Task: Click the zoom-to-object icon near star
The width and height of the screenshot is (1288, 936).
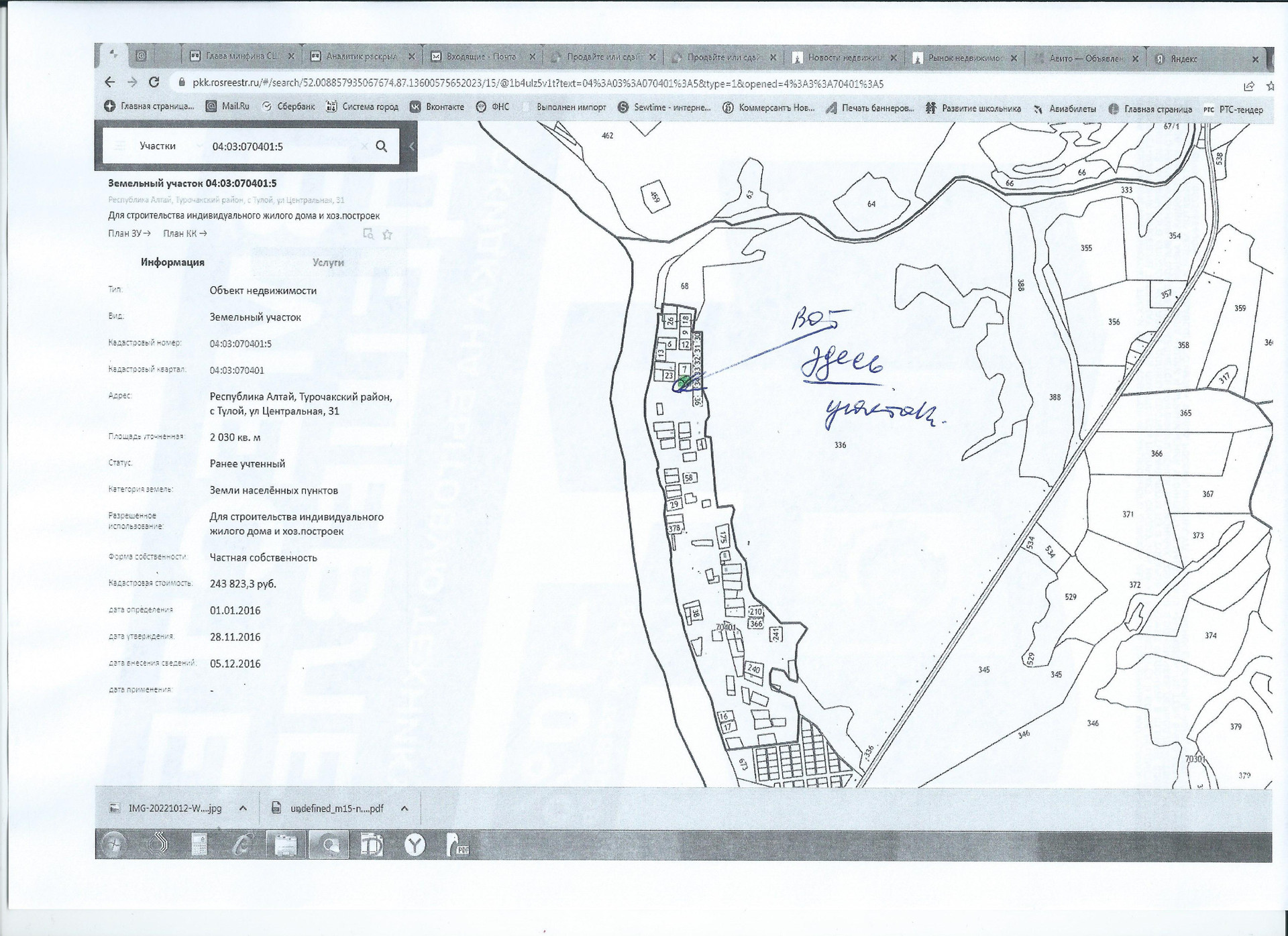Action: tap(368, 234)
